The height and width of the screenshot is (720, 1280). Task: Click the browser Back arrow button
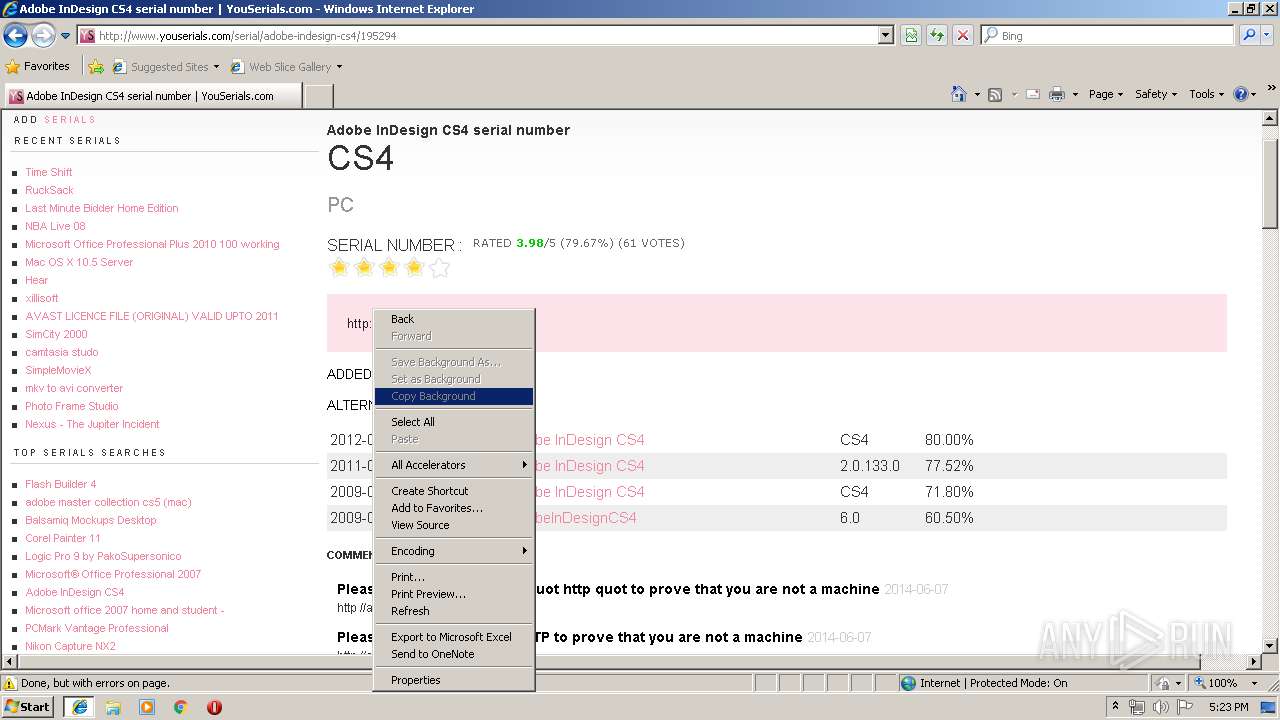coord(15,35)
